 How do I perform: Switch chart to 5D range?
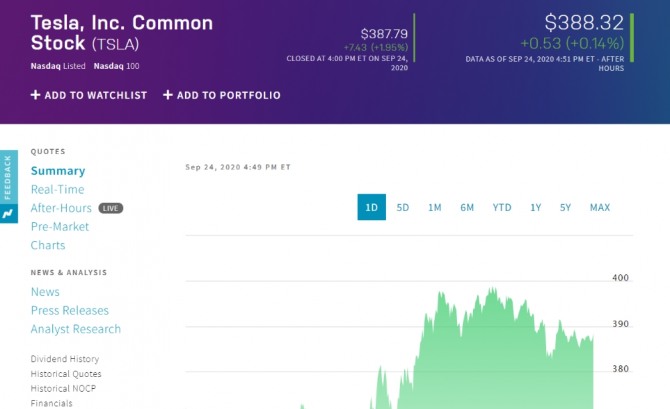coord(403,207)
